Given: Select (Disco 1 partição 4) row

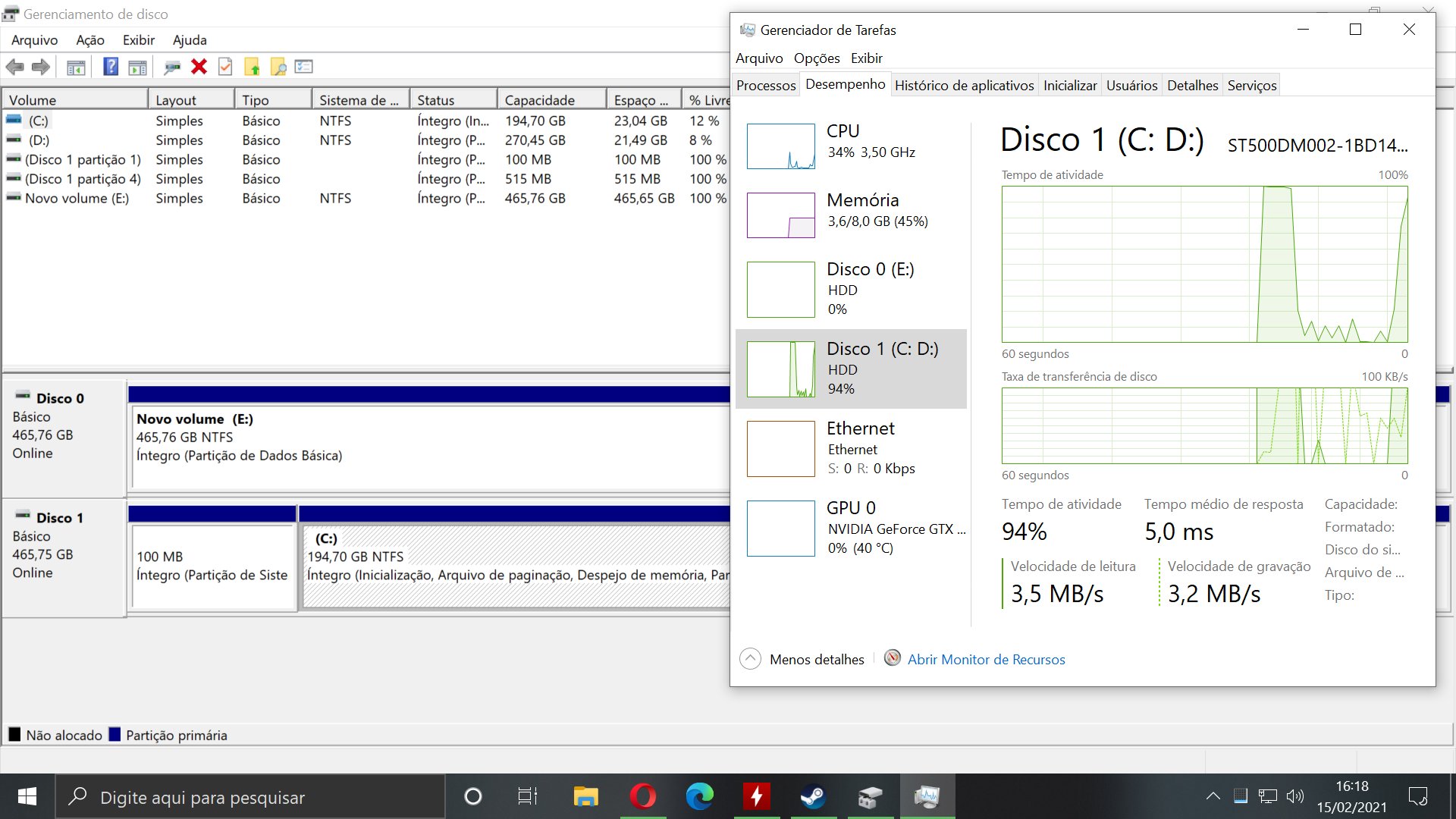Looking at the screenshot, I should click(366, 179).
